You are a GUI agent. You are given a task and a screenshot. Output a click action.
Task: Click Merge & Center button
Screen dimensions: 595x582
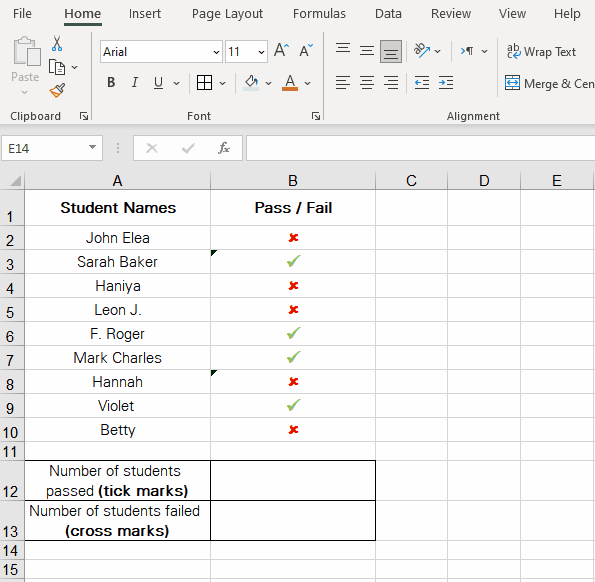[x=549, y=83]
